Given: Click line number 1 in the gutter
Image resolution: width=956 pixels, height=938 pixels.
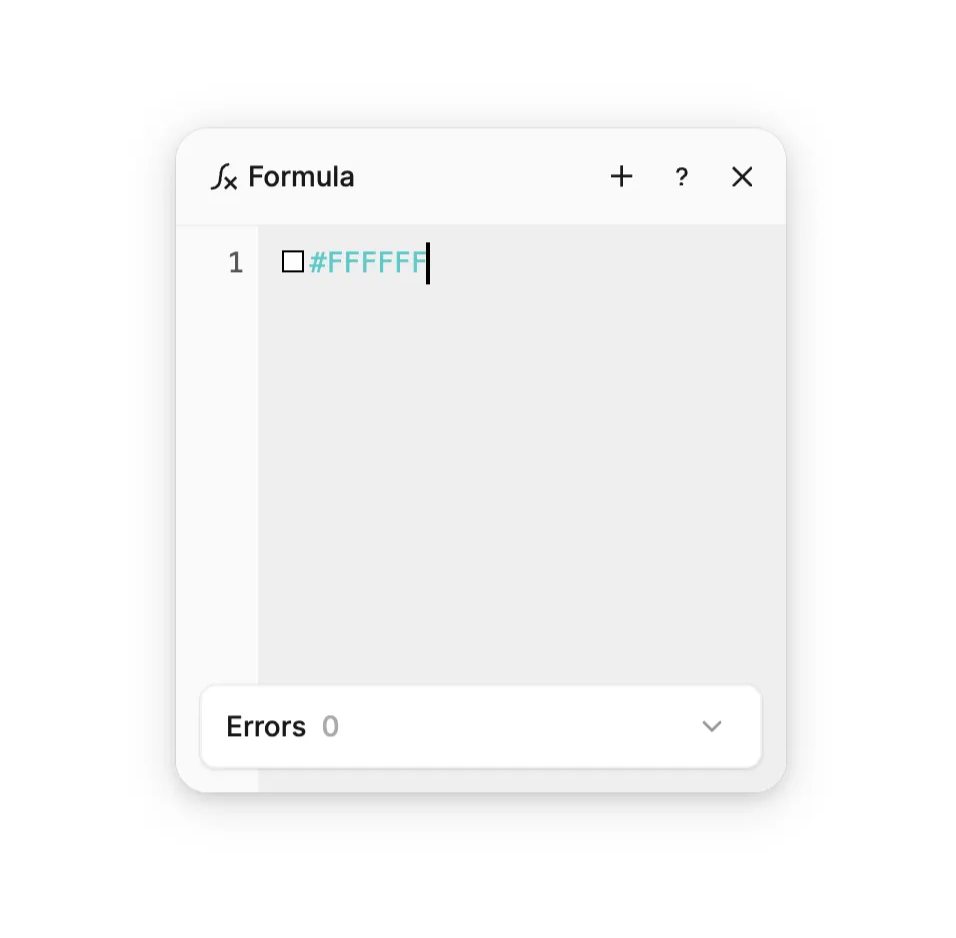Looking at the screenshot, I should pos(237,262).
